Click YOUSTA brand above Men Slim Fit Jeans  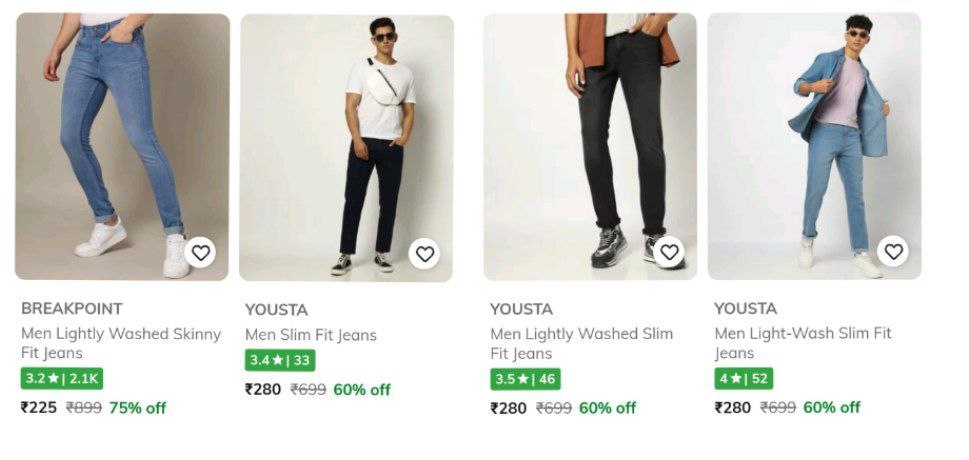(x=277, y=309)
